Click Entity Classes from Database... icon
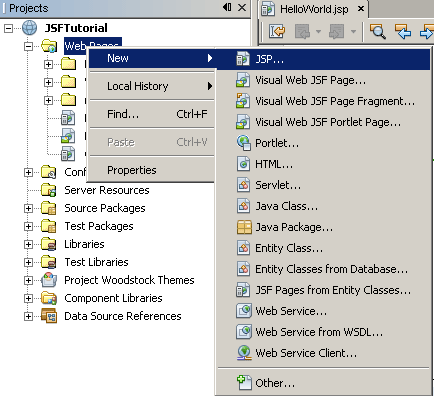Screen dimensions: 434x396 click(243, 269)
